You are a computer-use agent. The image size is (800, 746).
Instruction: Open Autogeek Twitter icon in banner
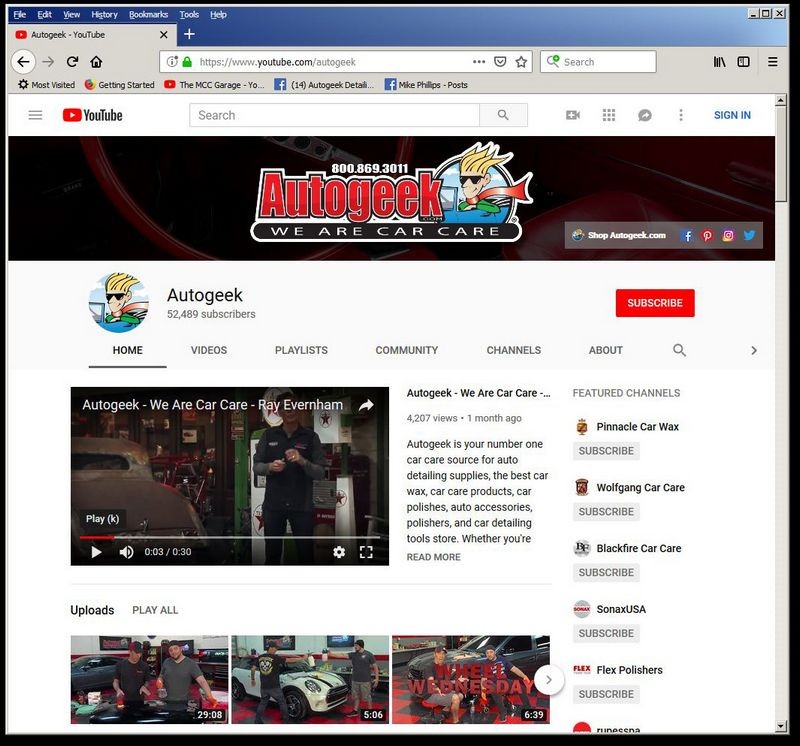[x=749, y=235]
